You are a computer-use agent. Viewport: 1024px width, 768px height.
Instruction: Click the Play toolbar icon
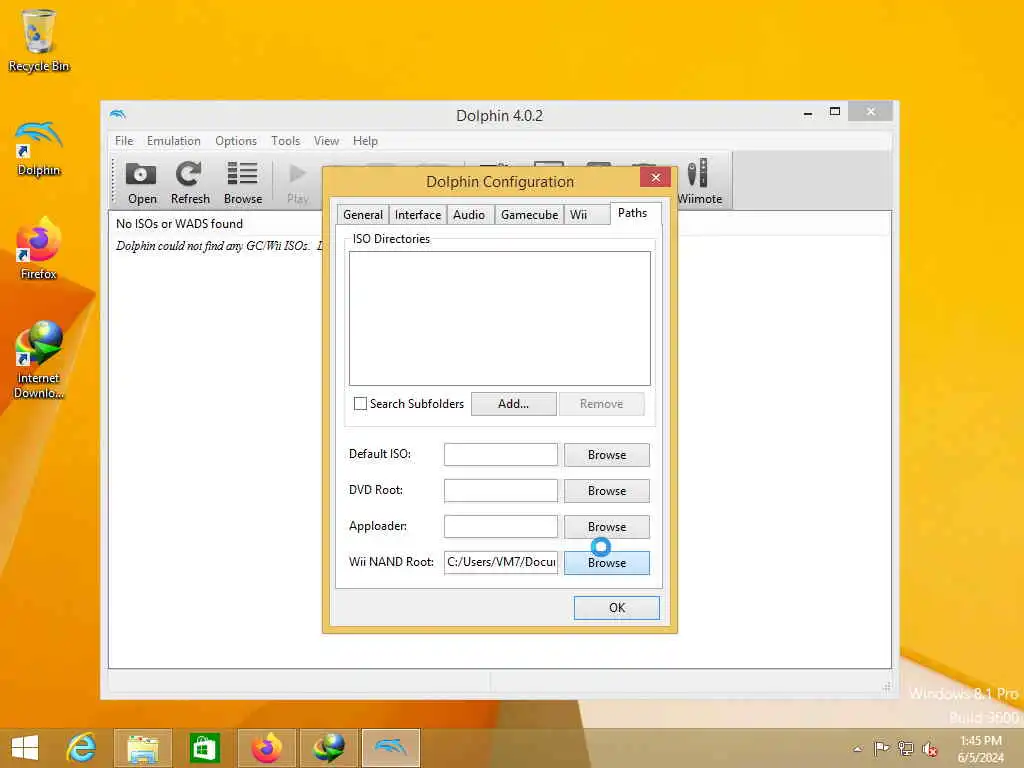[x=298, y=183]
